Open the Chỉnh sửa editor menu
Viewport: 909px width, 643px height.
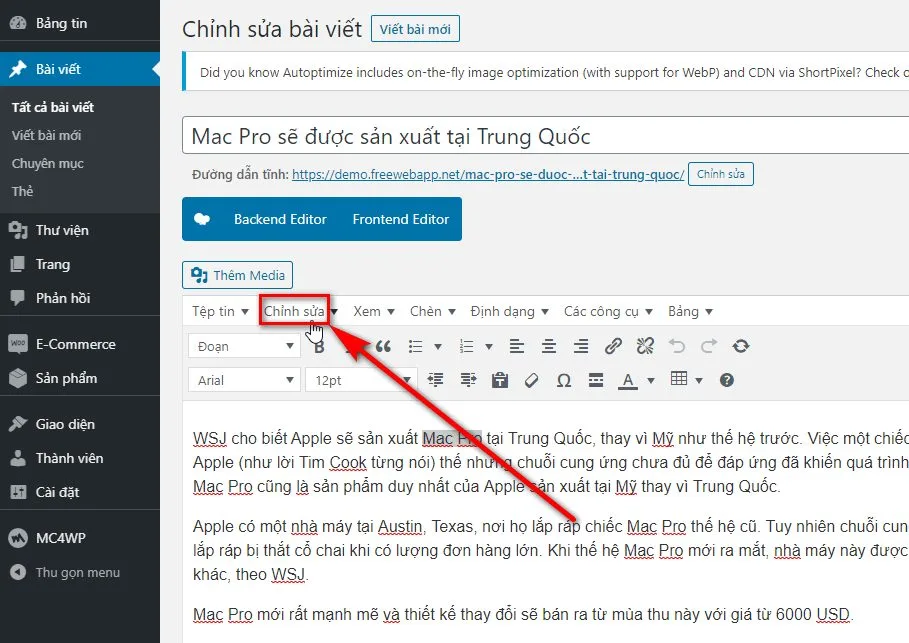click(x=300, y=311)
